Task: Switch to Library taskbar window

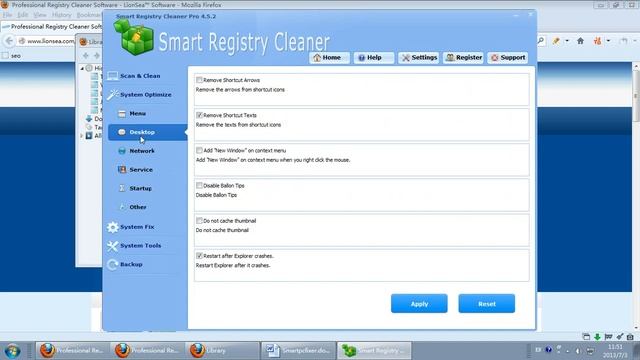Action: coord(222,351)
